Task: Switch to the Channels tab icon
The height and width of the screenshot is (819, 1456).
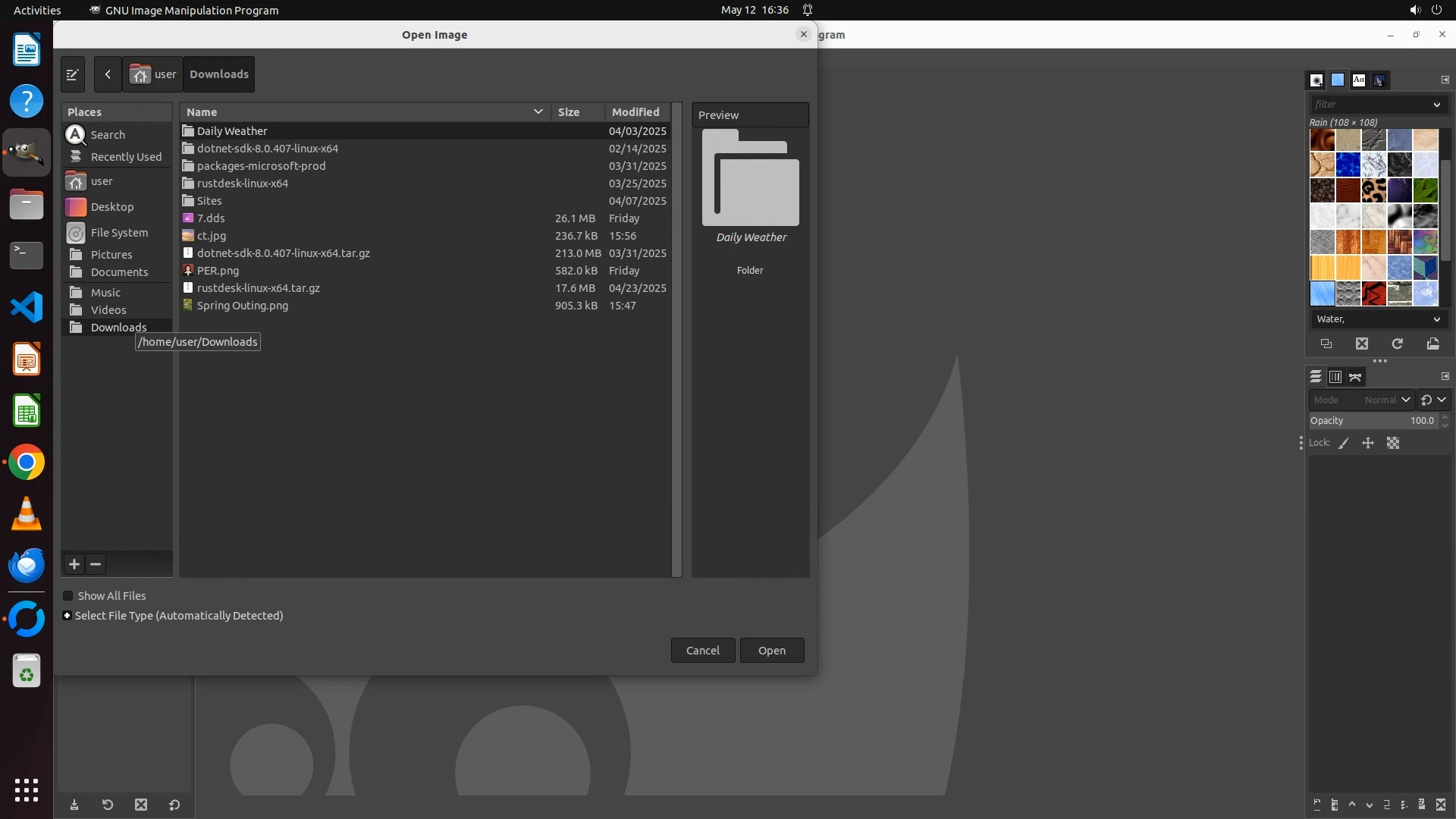Action: 1335,377
